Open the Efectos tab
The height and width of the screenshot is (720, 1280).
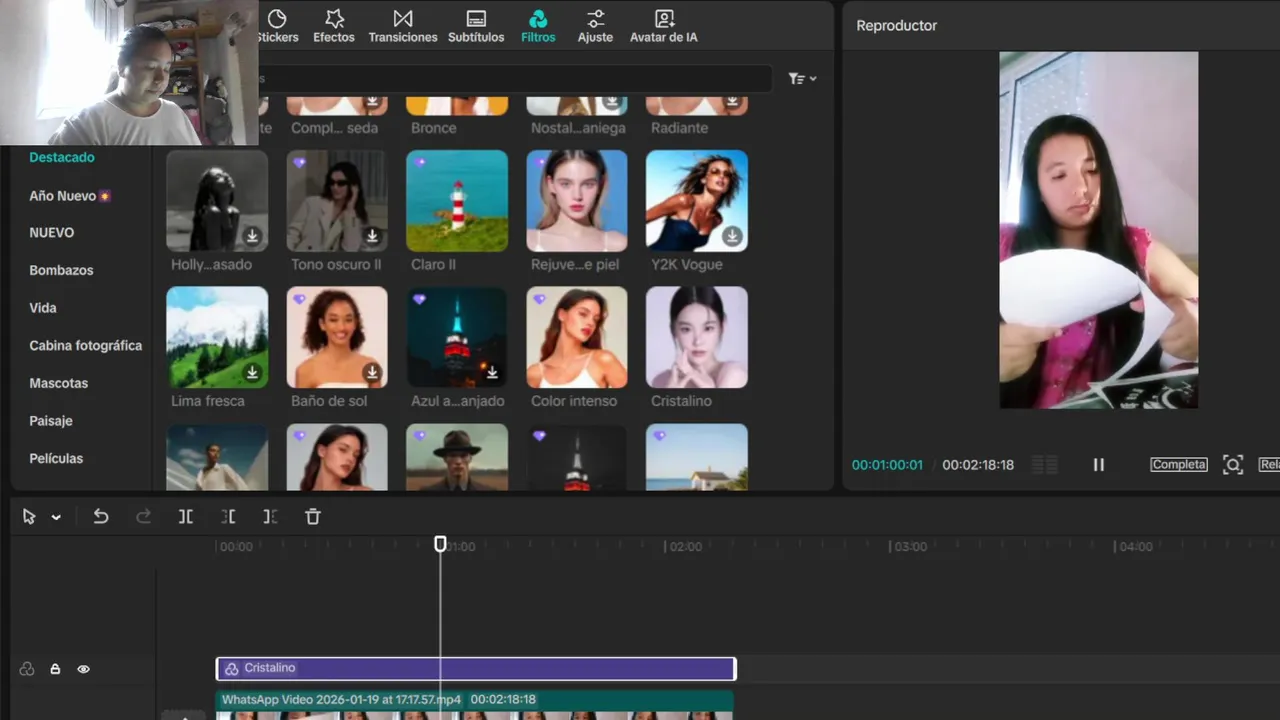334,26
